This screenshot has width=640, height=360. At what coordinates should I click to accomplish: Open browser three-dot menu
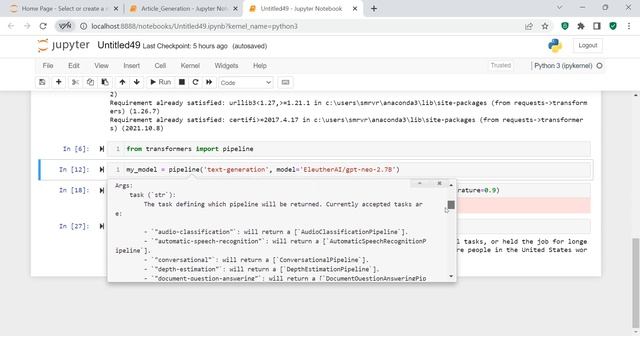(x=629, y=26)
